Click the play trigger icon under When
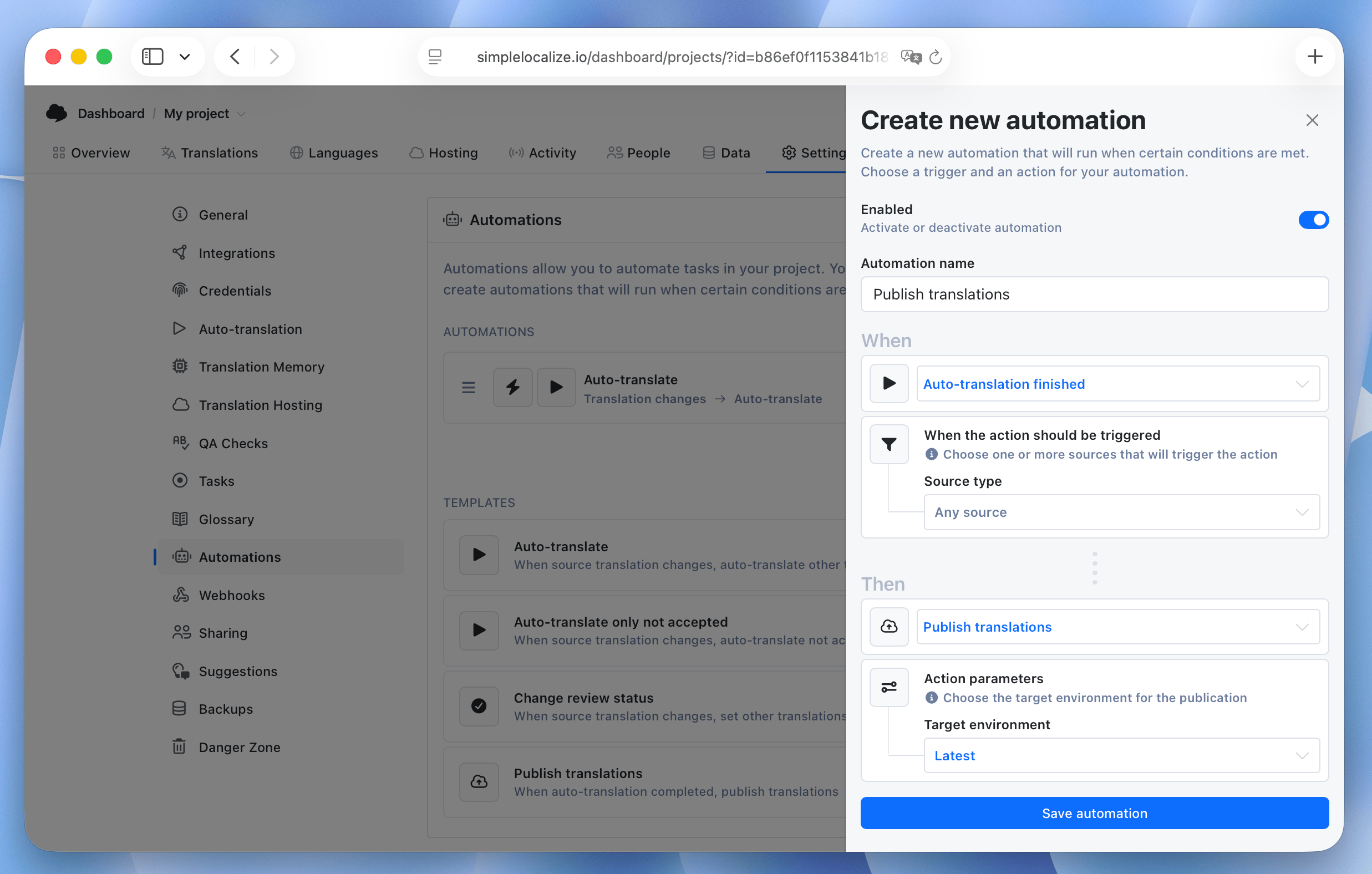1372x874 pixels. tap(889, 383)
